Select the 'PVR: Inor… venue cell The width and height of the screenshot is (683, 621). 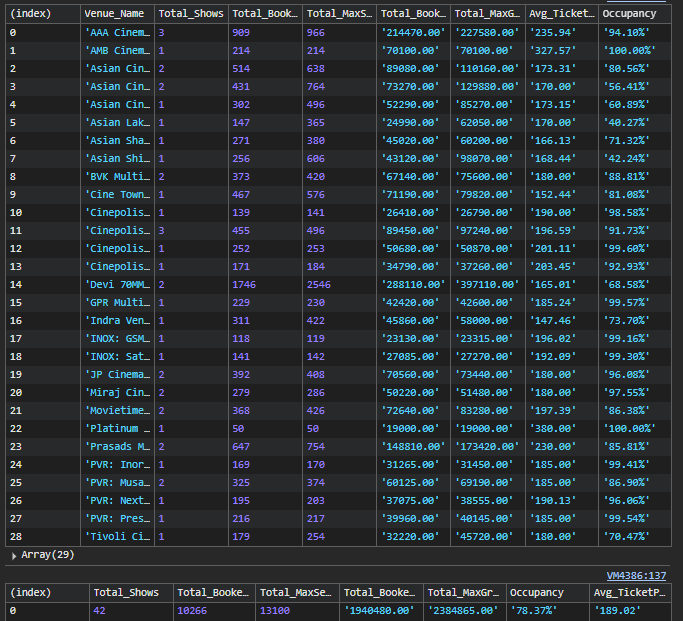pos(117,465)
